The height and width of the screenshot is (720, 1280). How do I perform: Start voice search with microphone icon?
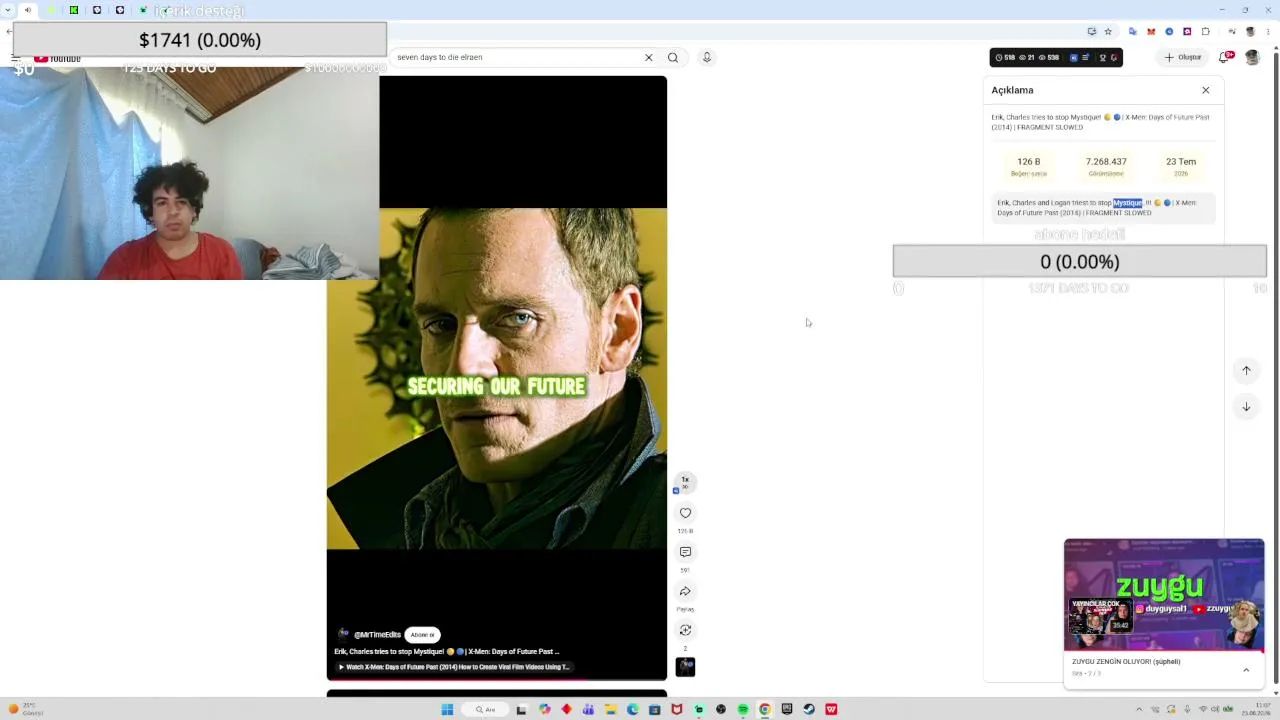pyautogui.click(x=706, y=57)
